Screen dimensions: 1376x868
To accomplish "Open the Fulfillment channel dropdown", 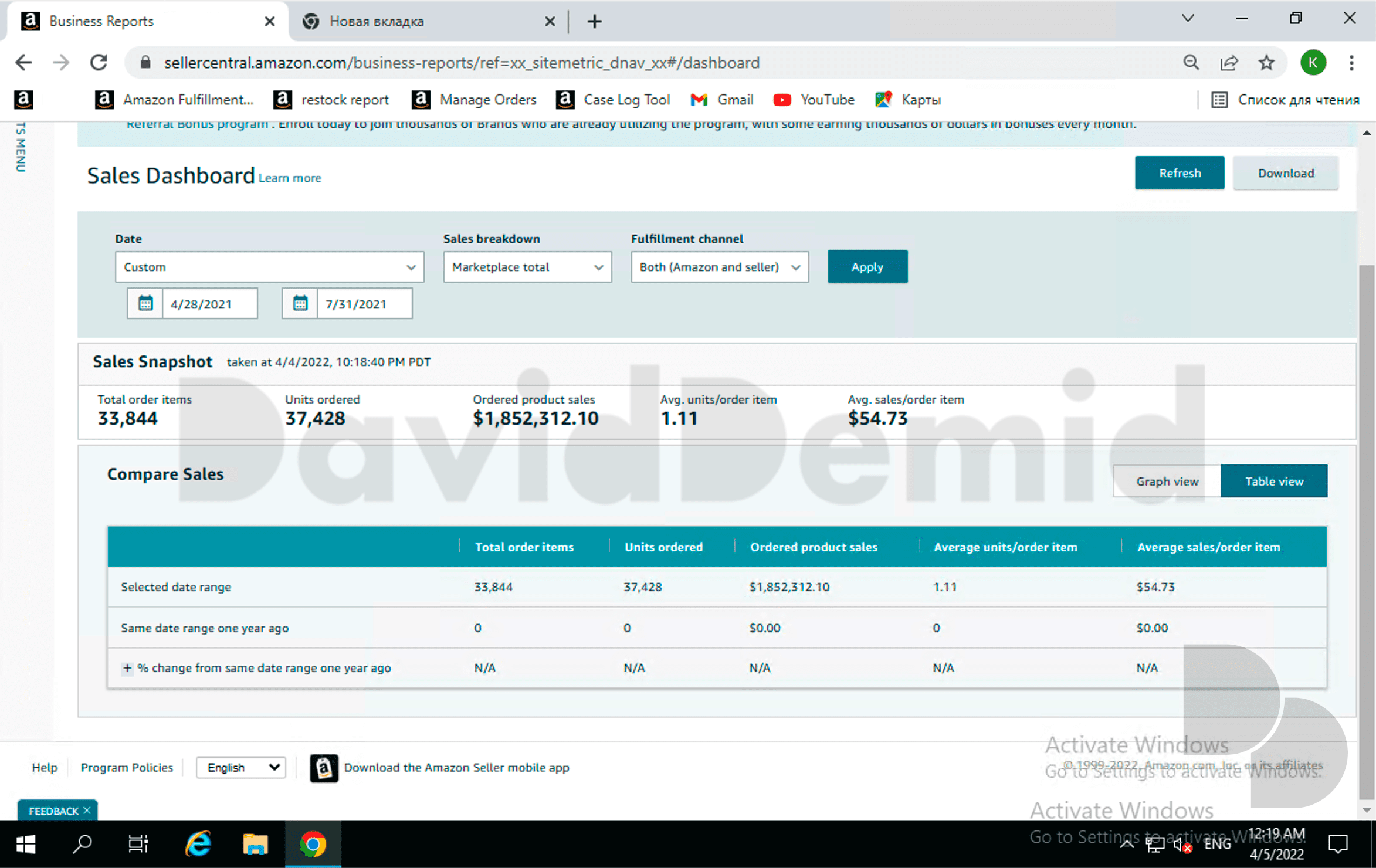I will click(x=720, y=267).
